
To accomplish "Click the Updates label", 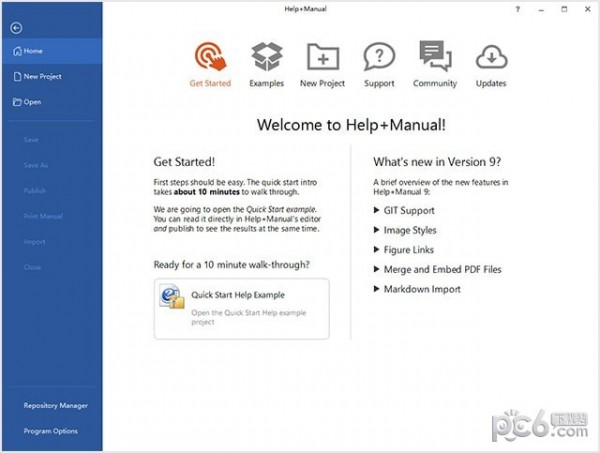I will pyautogui.click(x=491, y=83).
